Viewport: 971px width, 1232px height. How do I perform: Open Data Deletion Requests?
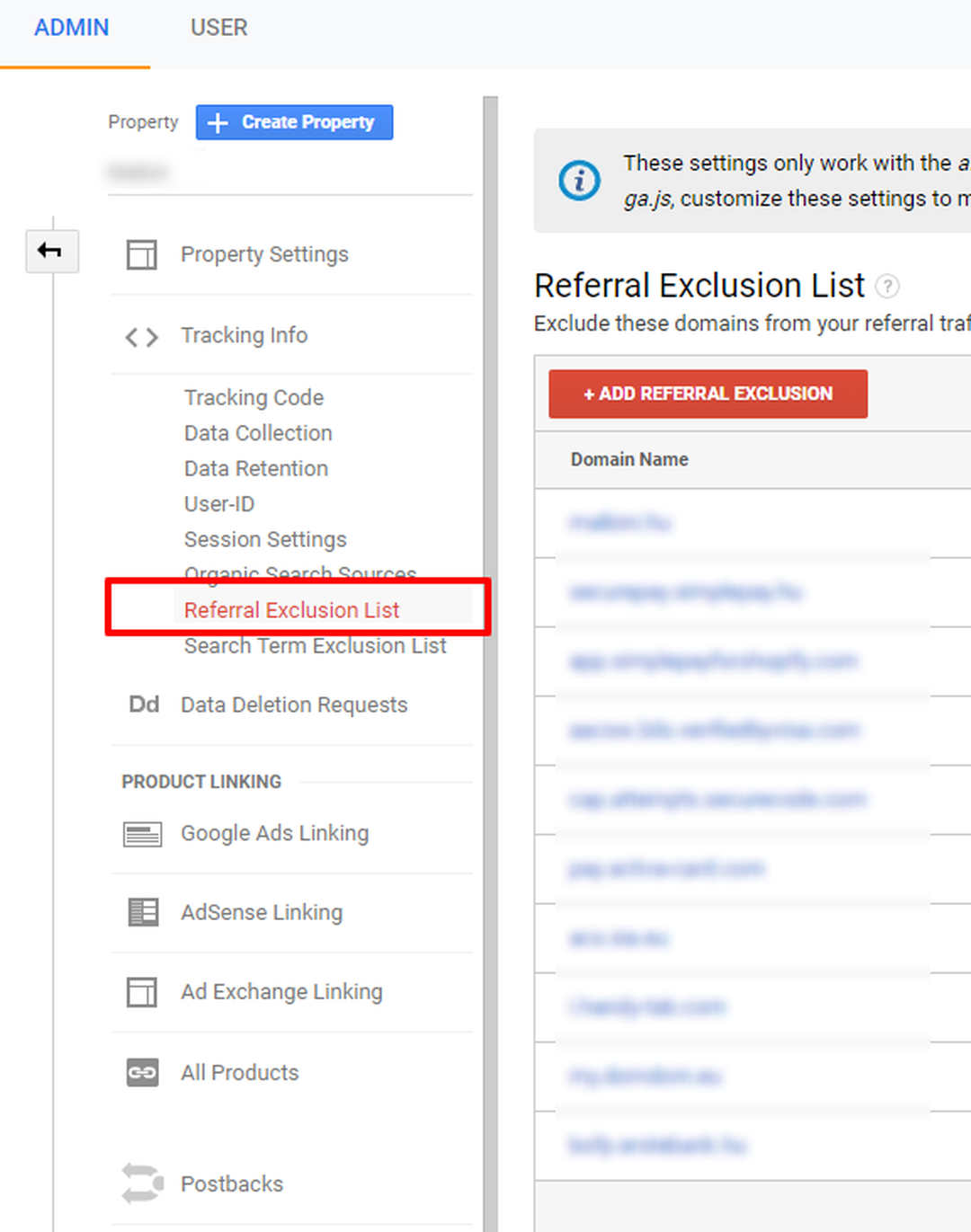pyautogui.click(x=294, y=705)
